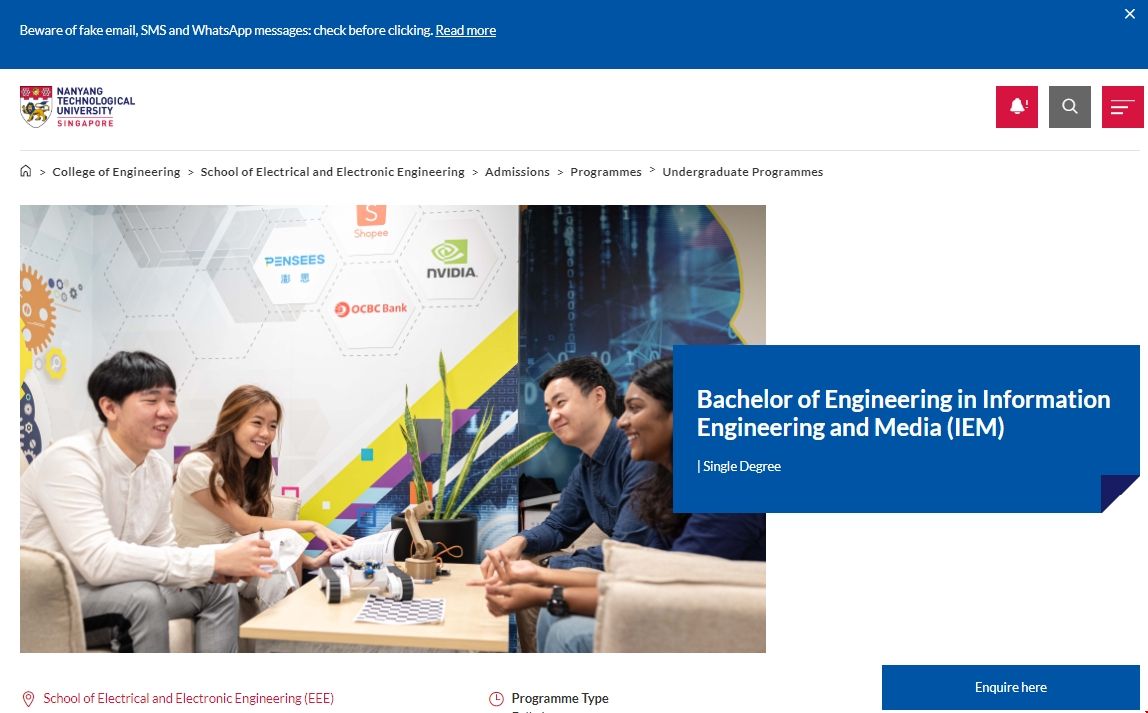Click the Programme Type heading

coord(560,698)
